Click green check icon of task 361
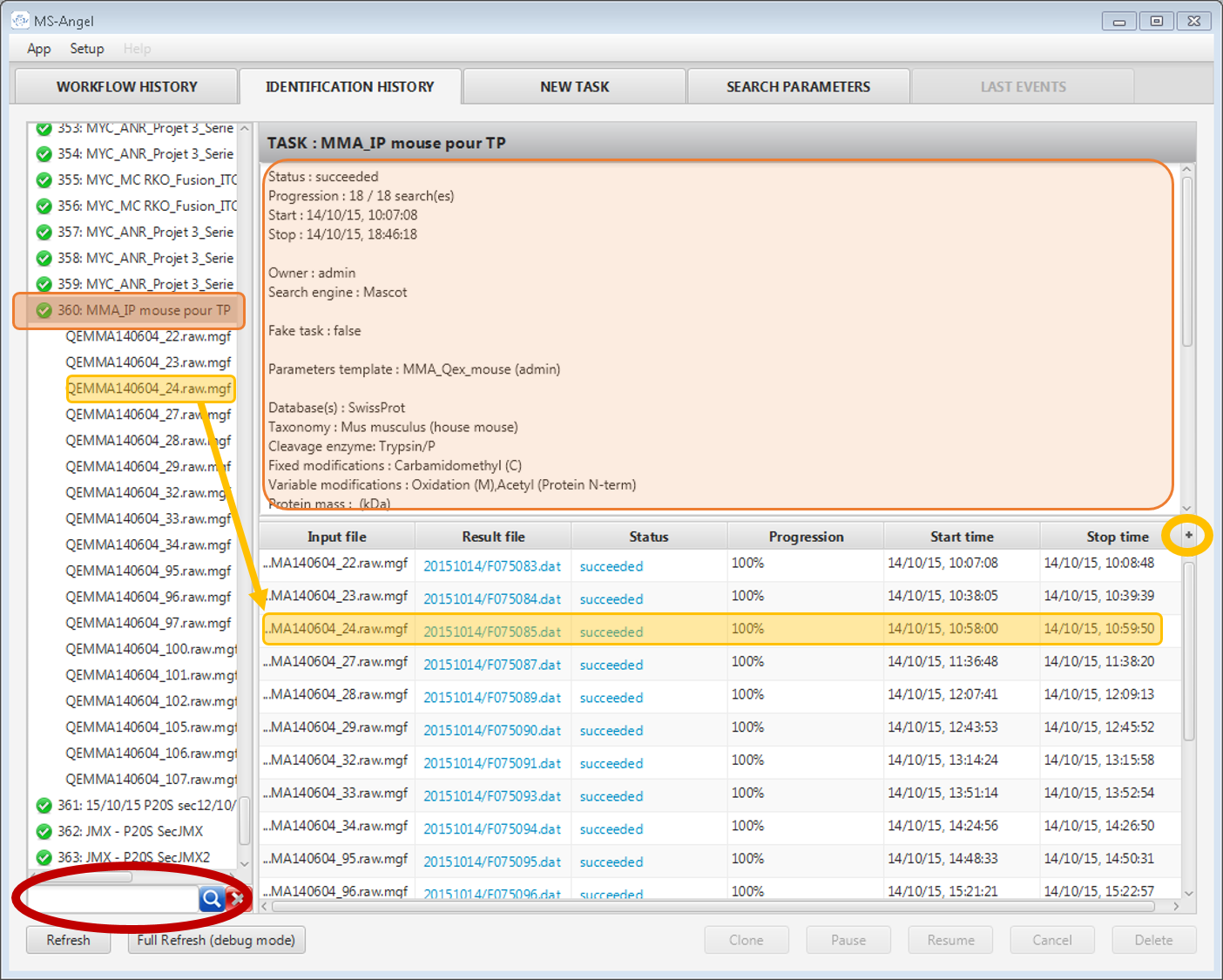The width and height of the screenshot is (1223, 980). click(44, 806)
